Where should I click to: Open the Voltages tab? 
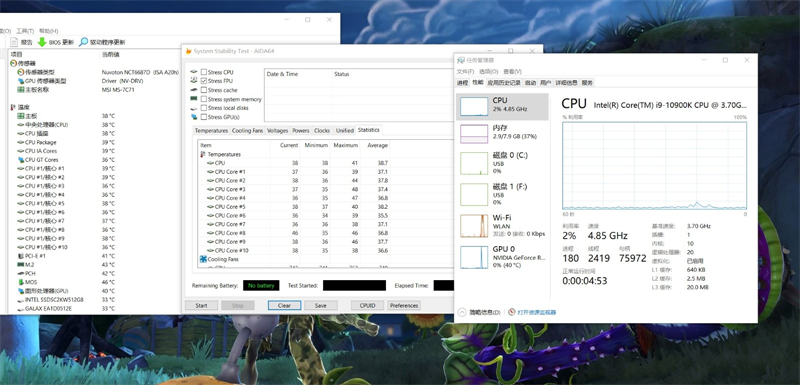(278, 131)
